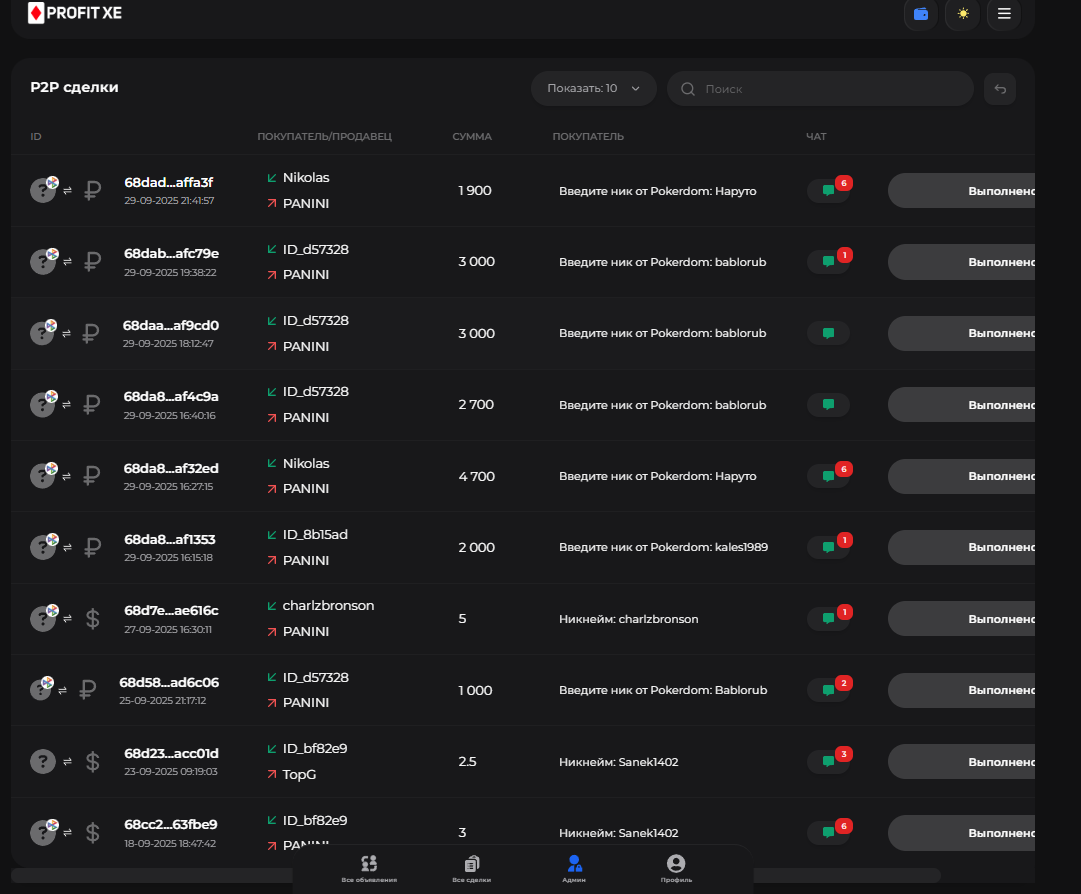Viewport: 1081px width, 894px height.
Task: Open chat for deal 68dad...affa3f
Action: point(829,191)
